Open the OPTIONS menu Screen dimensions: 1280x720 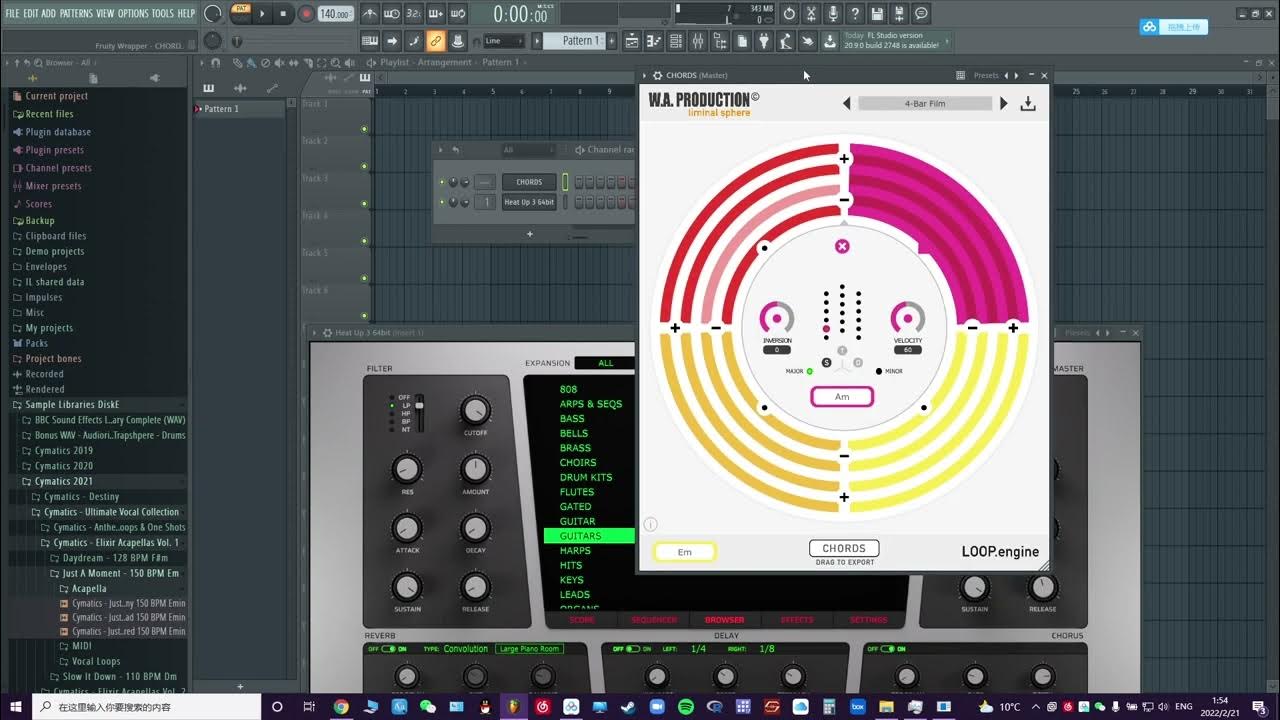coord(133,14)
